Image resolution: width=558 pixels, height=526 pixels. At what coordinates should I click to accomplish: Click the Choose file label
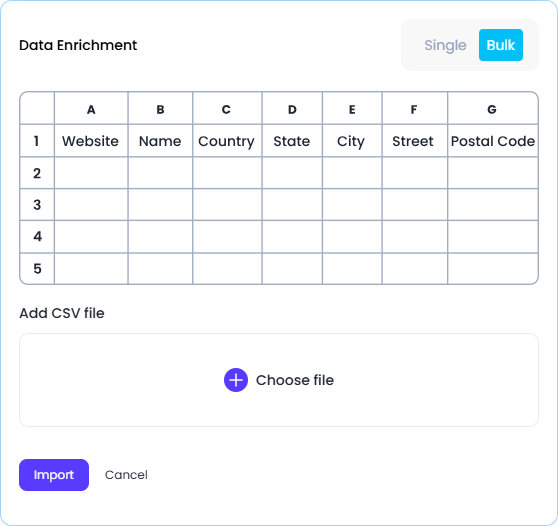coord(295,380)
